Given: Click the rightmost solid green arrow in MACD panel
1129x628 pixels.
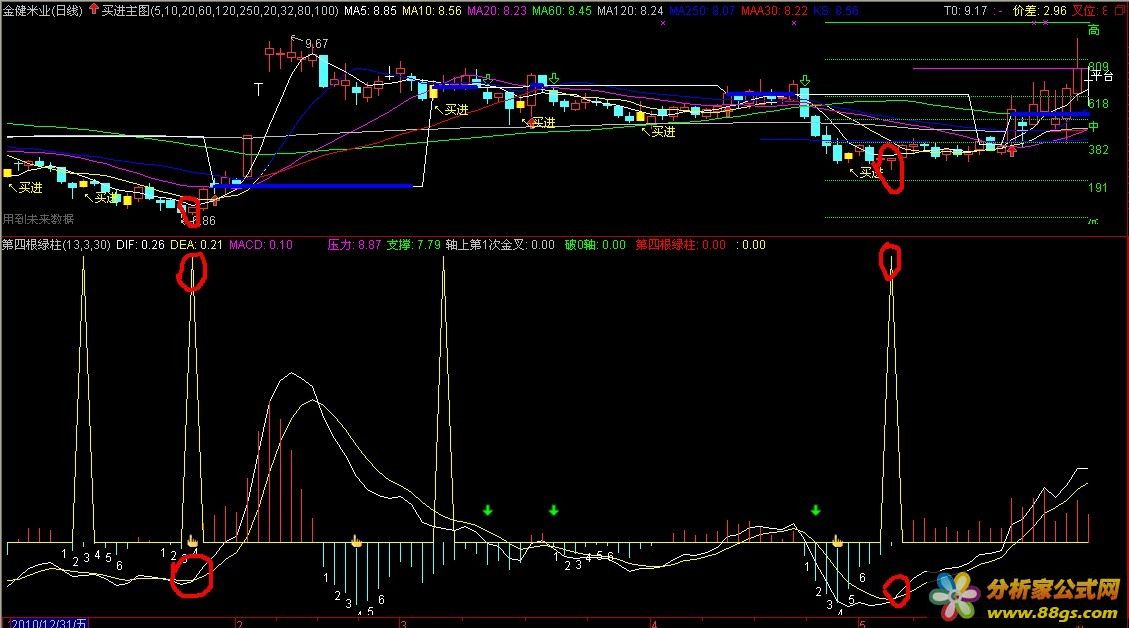Looking at the screenshot, I should (815, 511).
